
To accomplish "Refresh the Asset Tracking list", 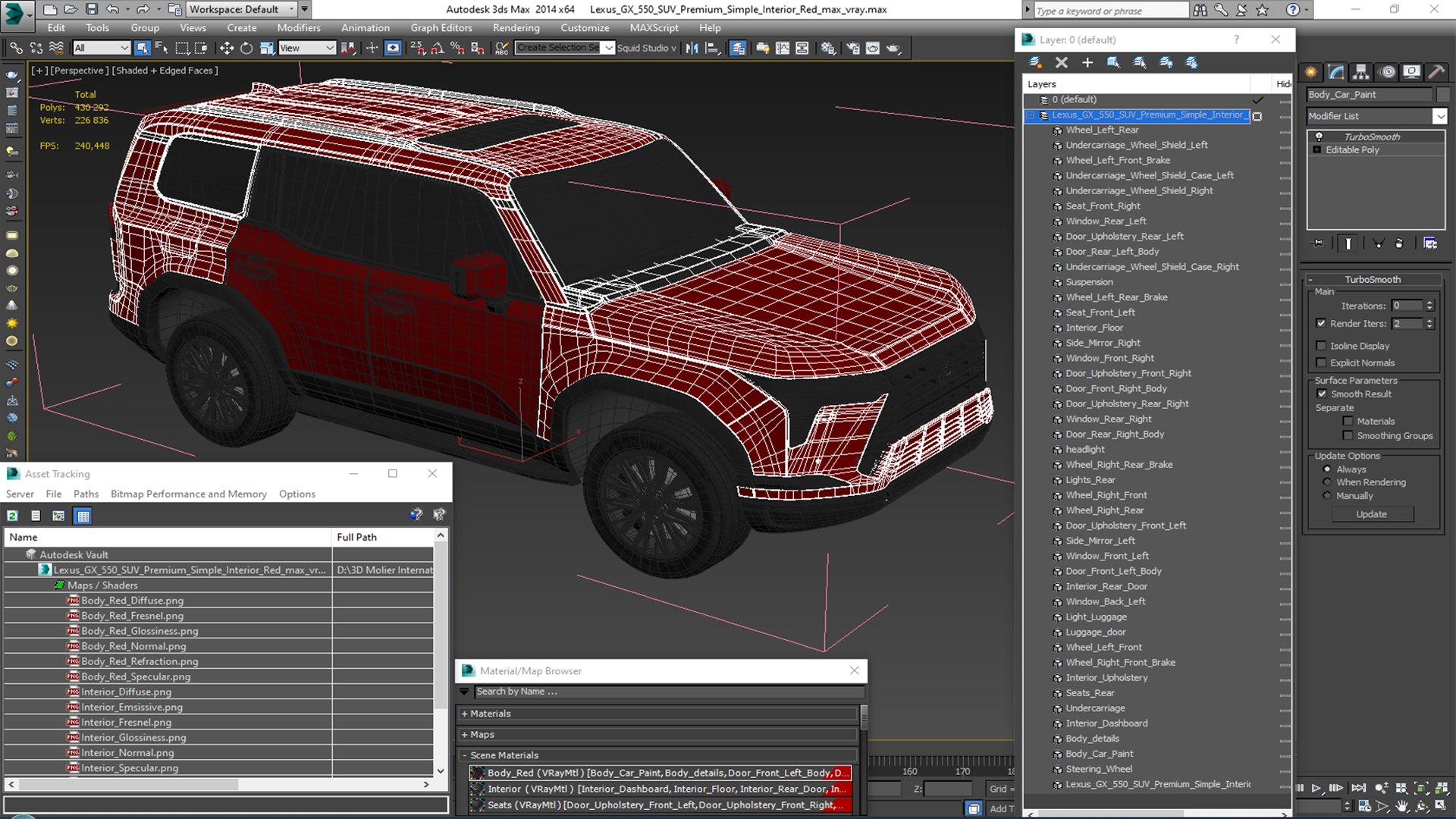I will pos(13,516).
